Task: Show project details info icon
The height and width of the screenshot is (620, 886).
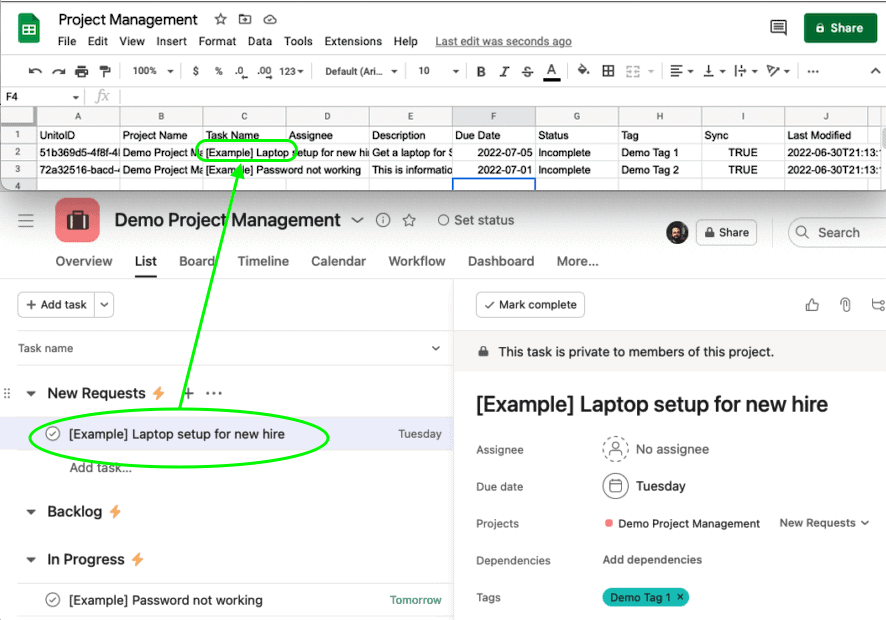Action: pyautogui.click(x=383, y=220)
